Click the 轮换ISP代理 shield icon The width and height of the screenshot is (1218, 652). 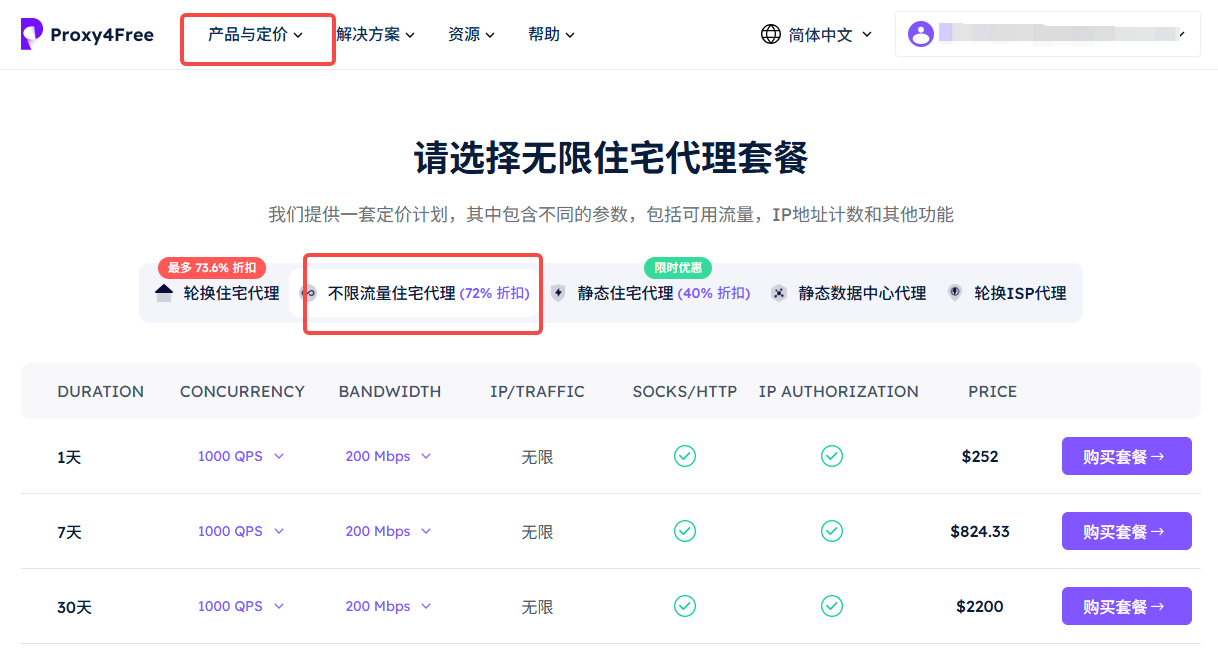click(x=955, y=293)
